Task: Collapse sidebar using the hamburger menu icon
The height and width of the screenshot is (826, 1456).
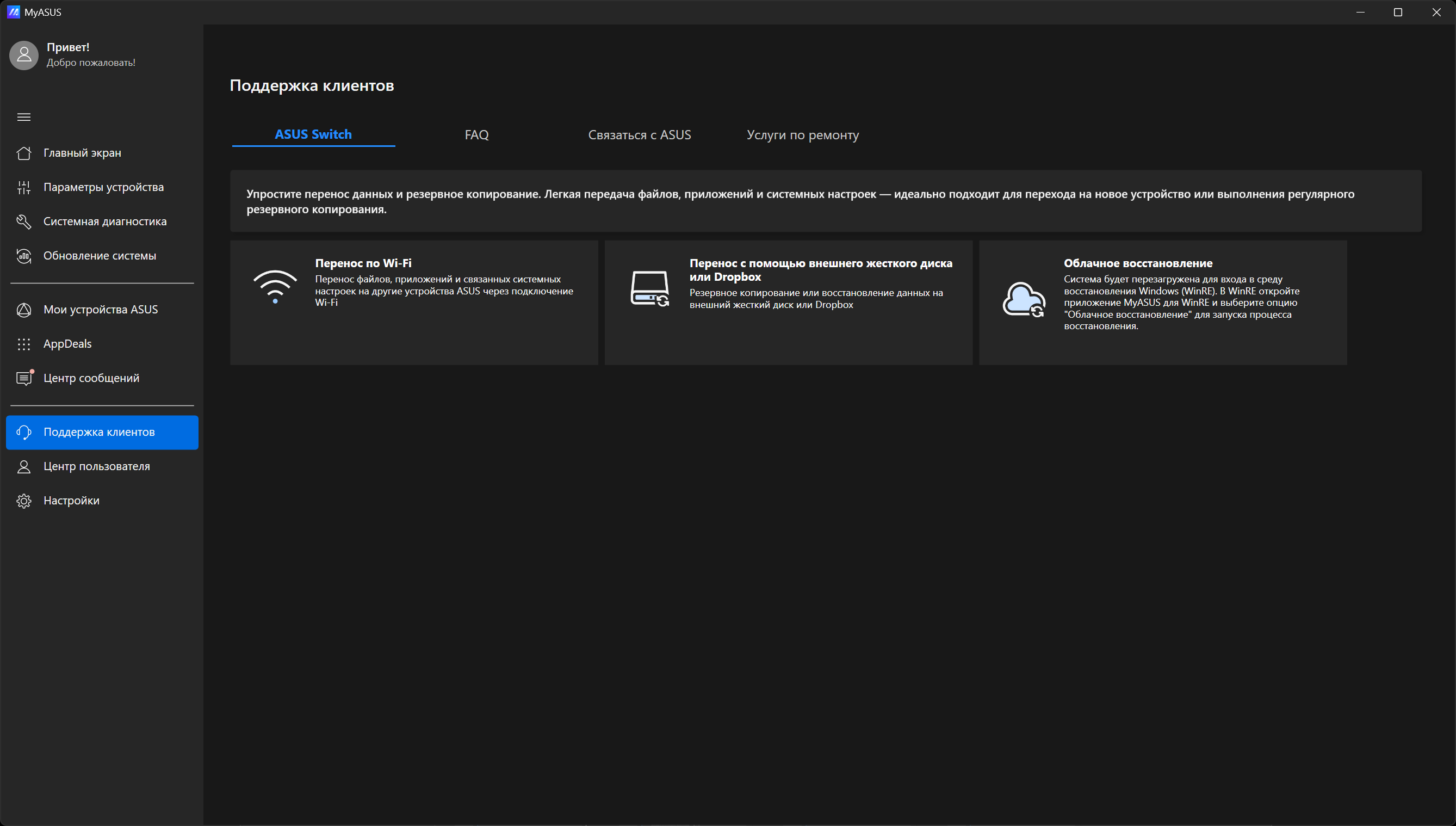Action: pyautogui.click(x=24, y=117)
